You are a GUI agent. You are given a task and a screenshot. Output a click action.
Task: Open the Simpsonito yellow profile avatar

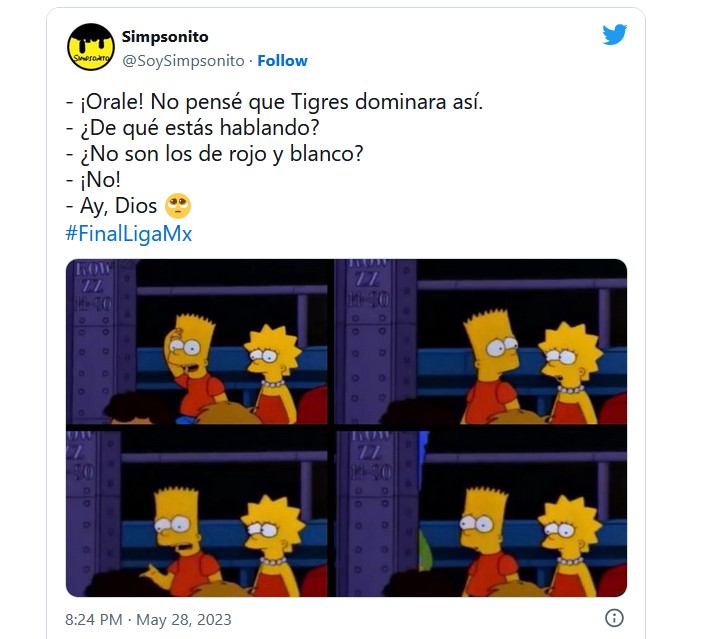(91, 47)
